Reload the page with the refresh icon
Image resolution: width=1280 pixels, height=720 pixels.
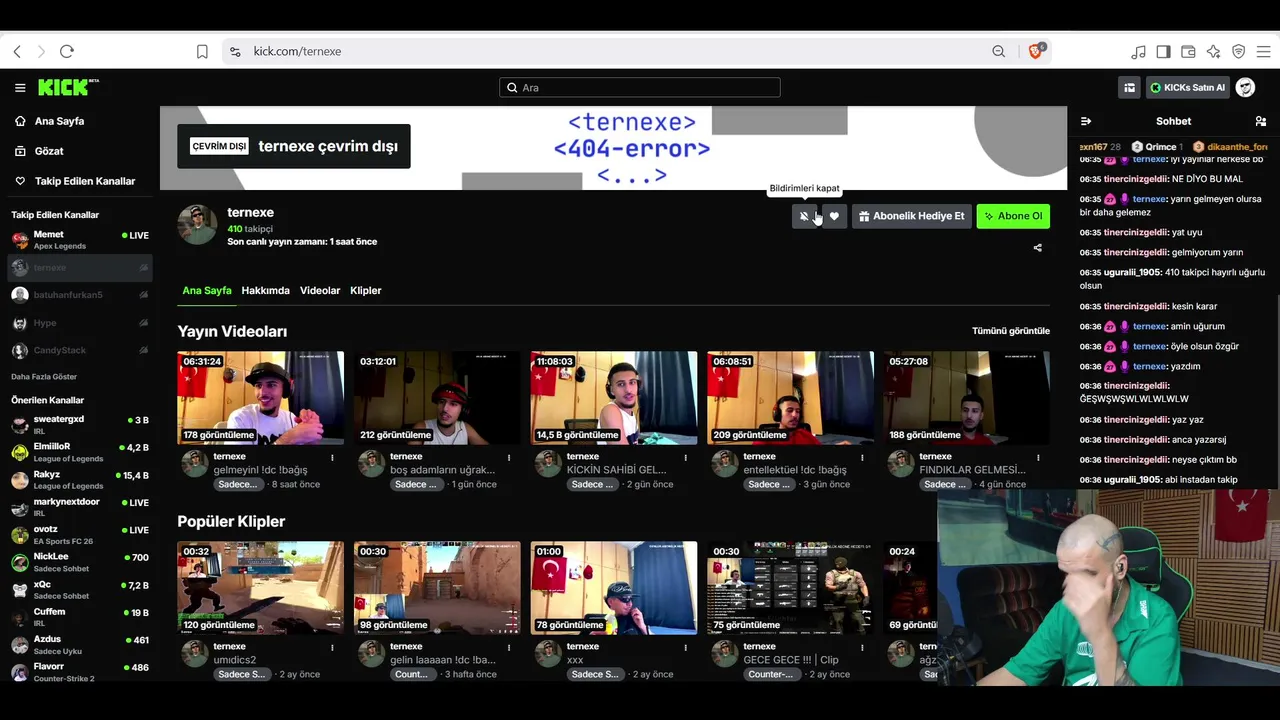(67, 51)
